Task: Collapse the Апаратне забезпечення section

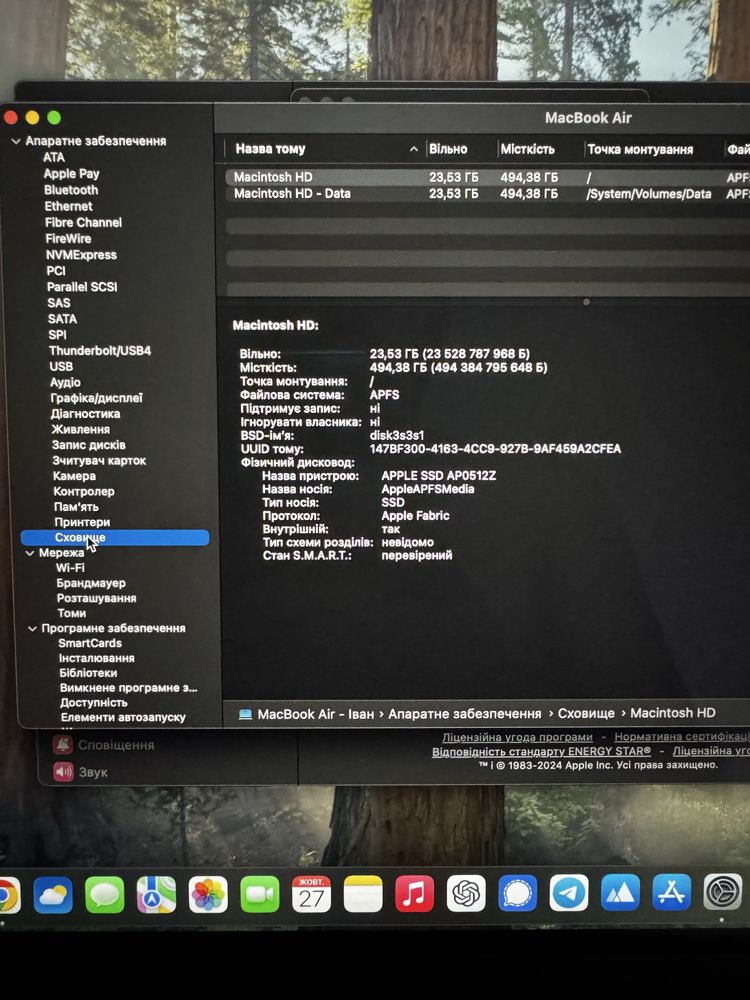Action: click(16, 141)
